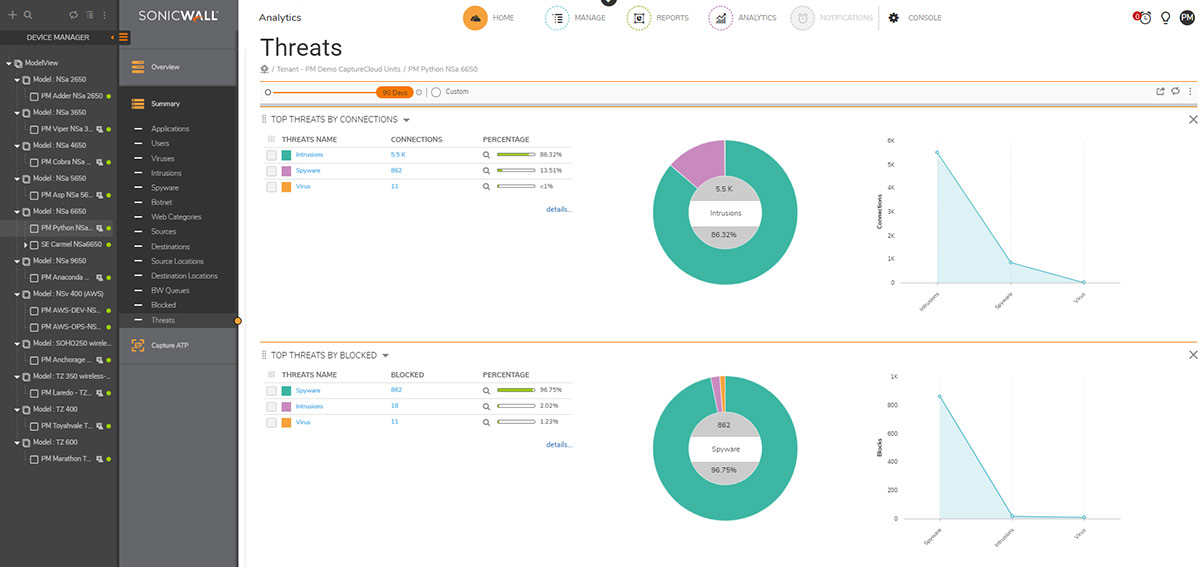This screenshot has width=1200, height=567.
Task: Tick the Intrusions checkbox in blocked table
Action: coord(271,406)
